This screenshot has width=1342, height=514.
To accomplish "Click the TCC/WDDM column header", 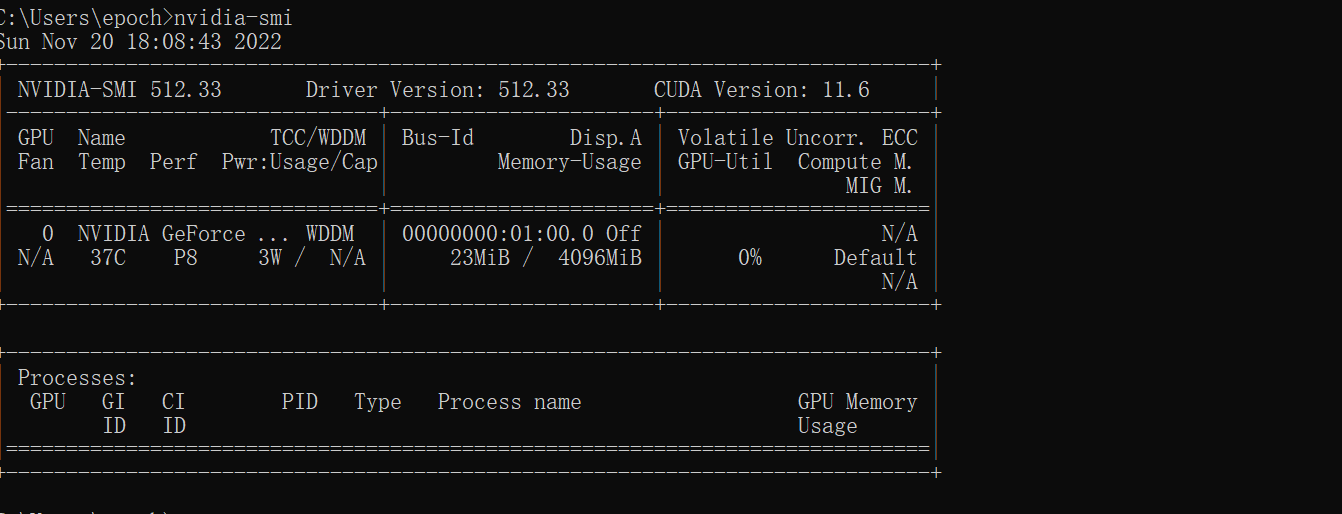I will point(318,138).
